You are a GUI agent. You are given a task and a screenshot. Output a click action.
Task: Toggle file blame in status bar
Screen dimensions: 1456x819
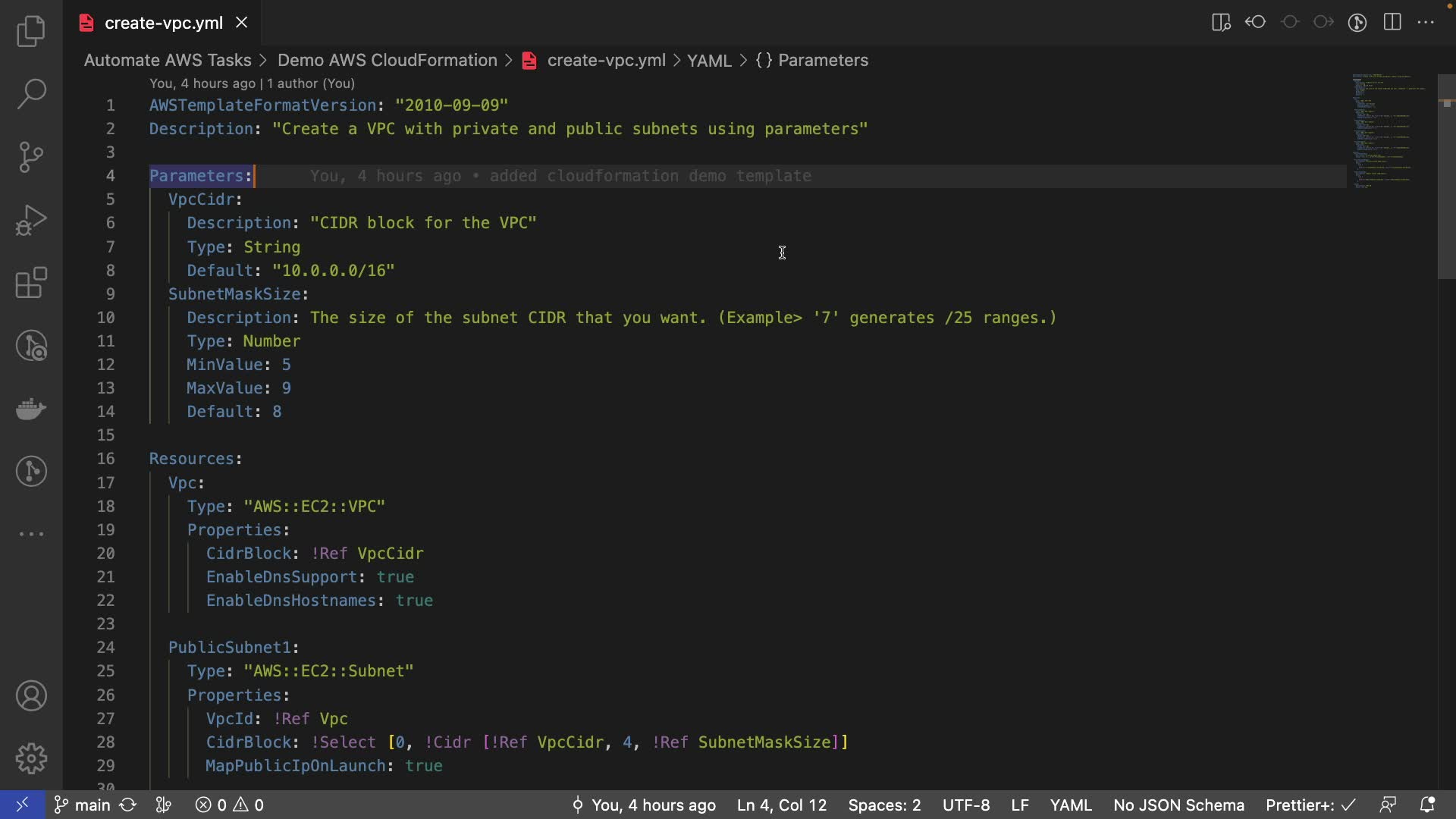pos(644,805)
